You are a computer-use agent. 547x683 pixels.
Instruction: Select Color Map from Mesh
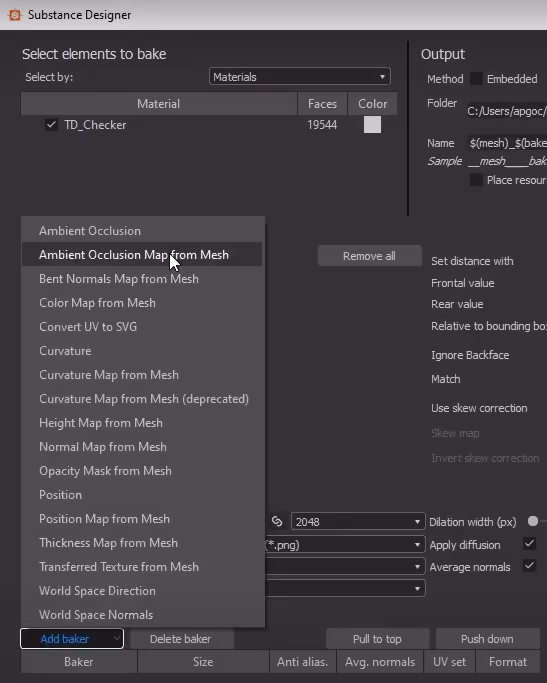pyautogui.click(x=142, y=303)
